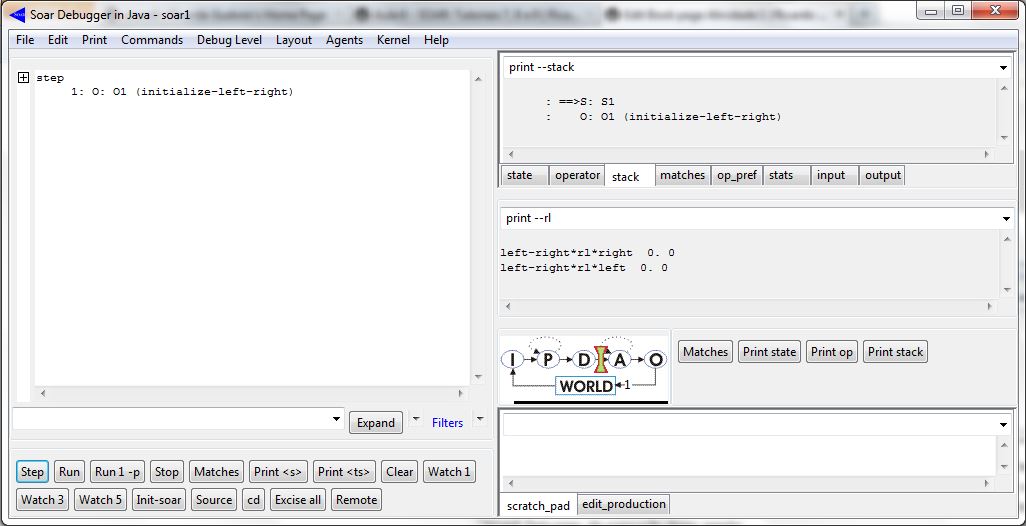The height and width of the screenshot is (526, 1026).
Task: Open the print --stack command dropdown
Action: pyautogui.click(x=1003, y=68)
